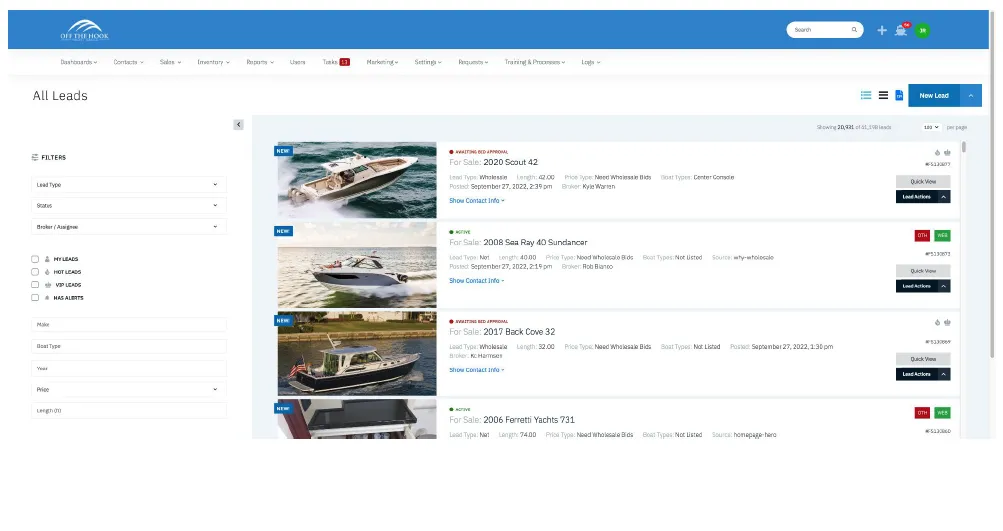Click the red OTH badge on 2008 Sea Ray
1003x531 pixels.
[x=922, y=235]
